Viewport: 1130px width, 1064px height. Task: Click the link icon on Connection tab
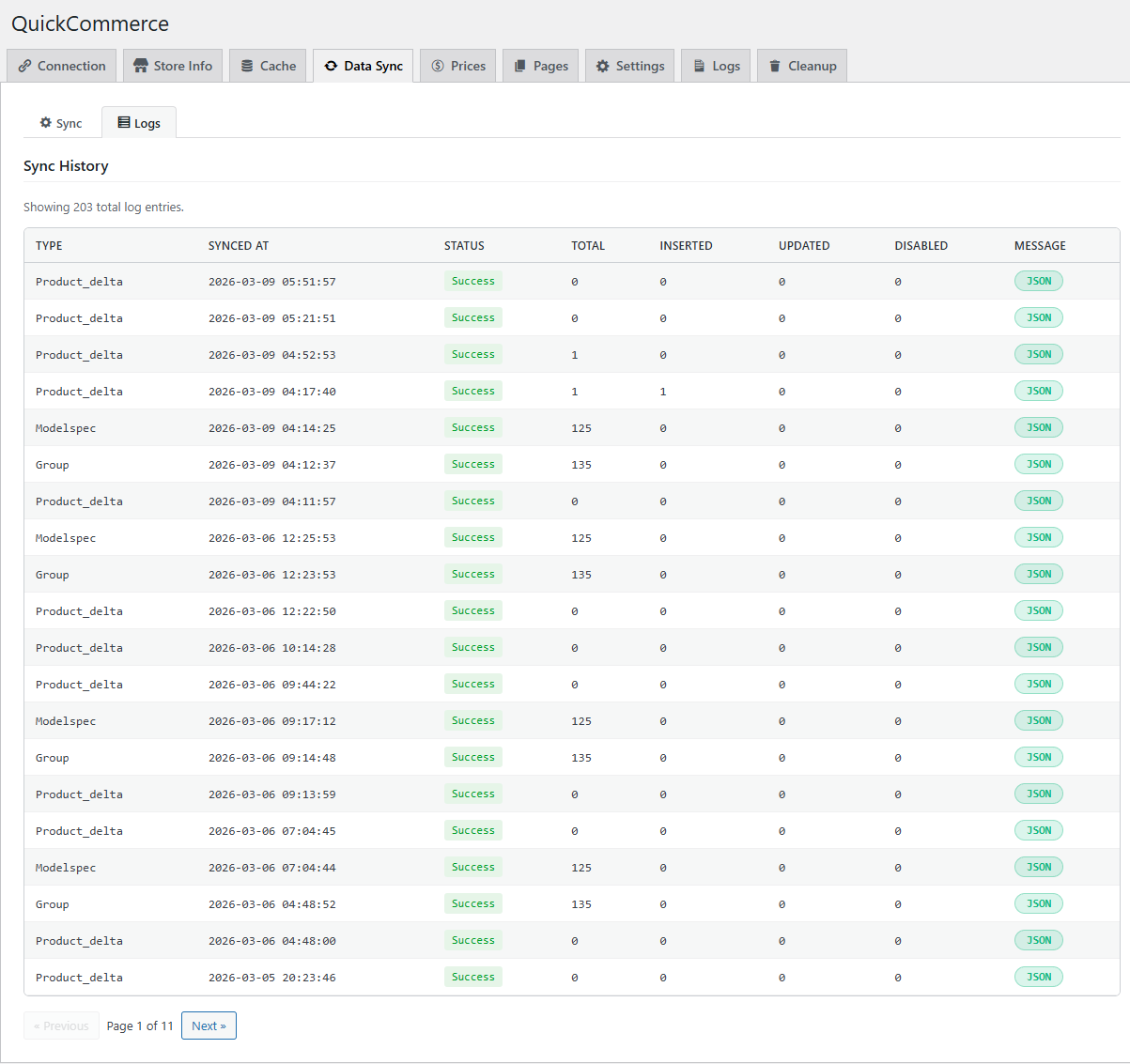(x=24, y=66)
